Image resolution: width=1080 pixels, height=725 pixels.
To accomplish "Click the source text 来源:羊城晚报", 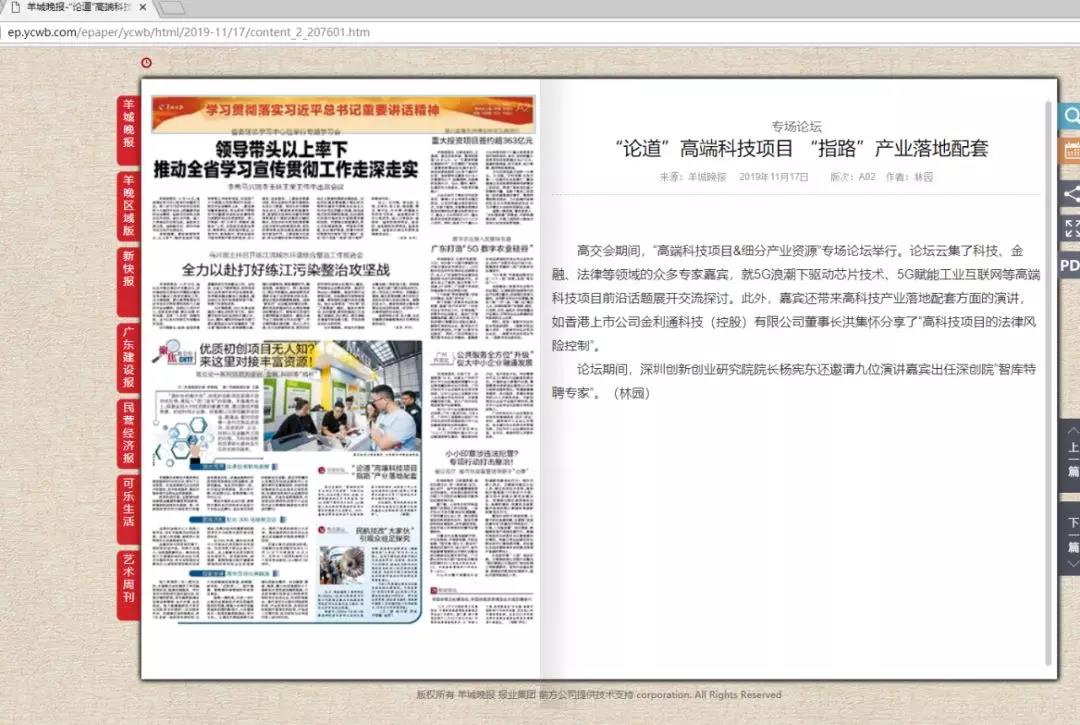I will tap(693, 177).
